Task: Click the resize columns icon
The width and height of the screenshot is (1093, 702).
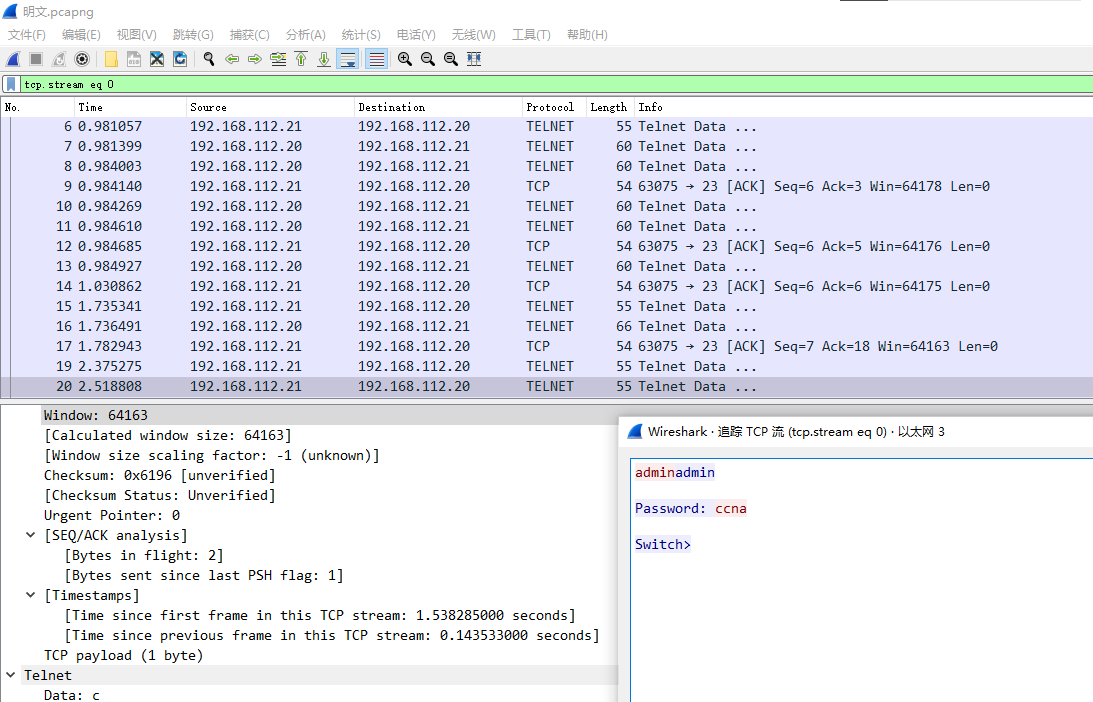Action: 474,59
